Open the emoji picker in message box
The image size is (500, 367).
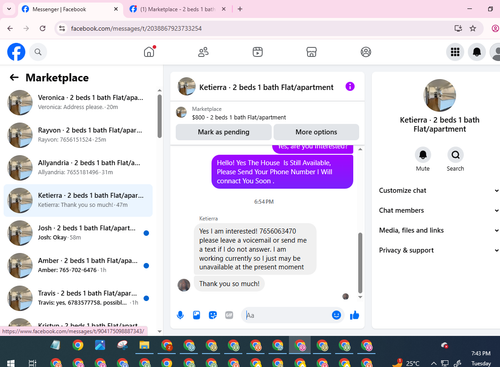click(x=336, y=315)
